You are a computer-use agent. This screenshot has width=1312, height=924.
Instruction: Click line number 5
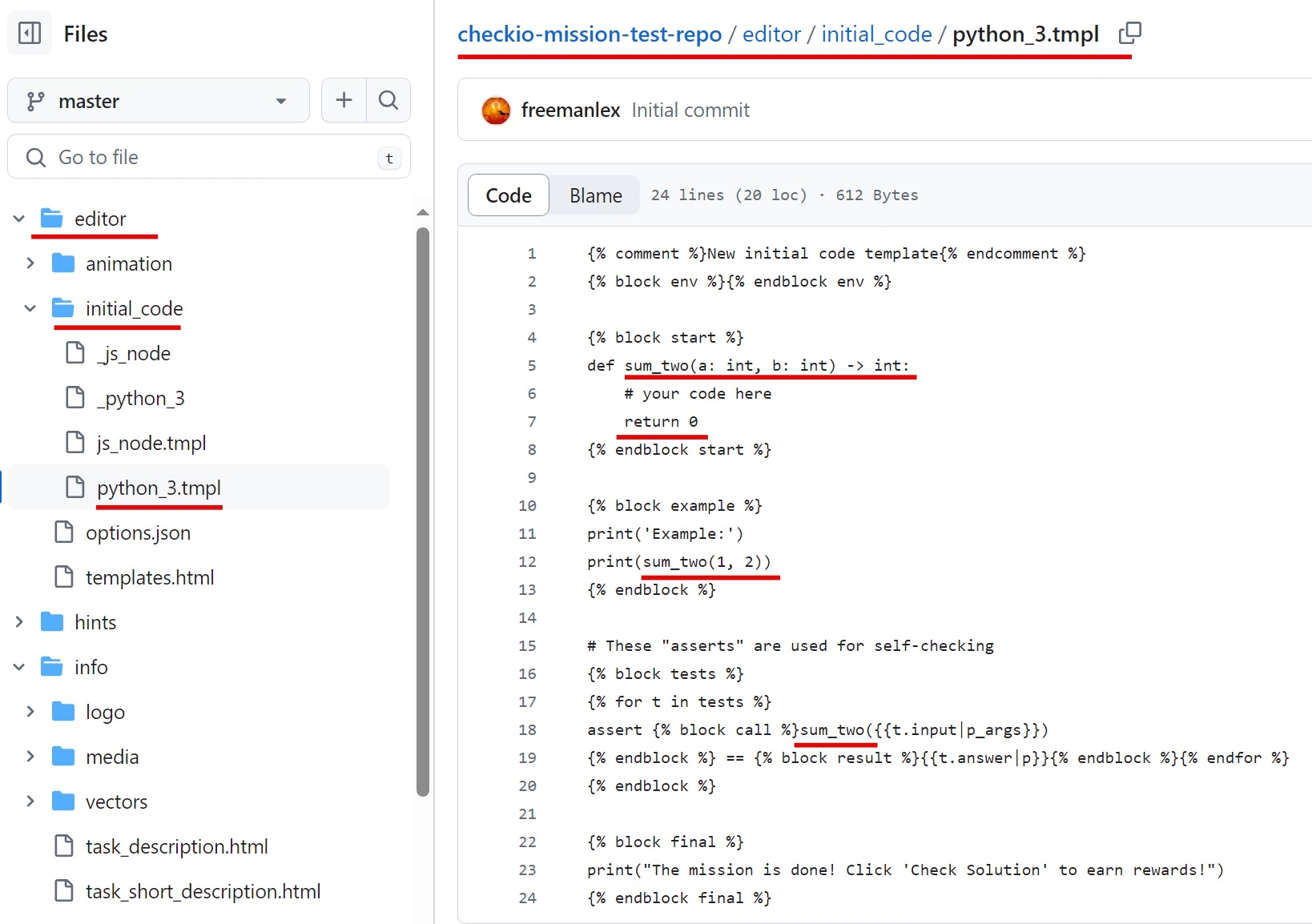(x=532, y=365)
